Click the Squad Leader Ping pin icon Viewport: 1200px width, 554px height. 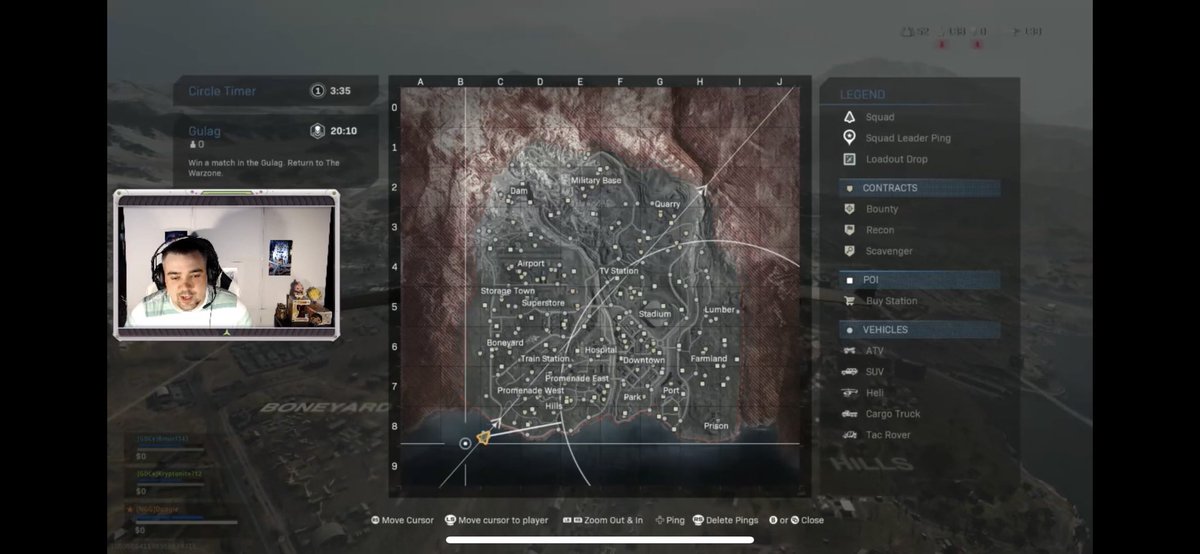[850, 138]
